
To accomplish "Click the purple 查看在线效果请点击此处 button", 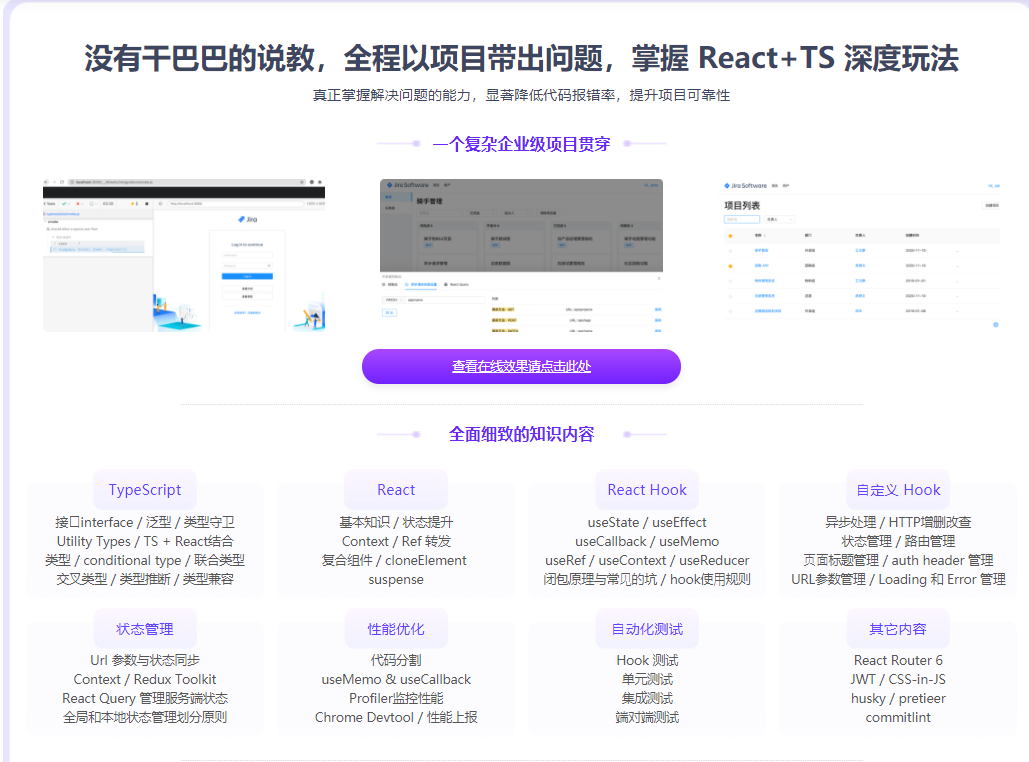I will tap(521, 366).
